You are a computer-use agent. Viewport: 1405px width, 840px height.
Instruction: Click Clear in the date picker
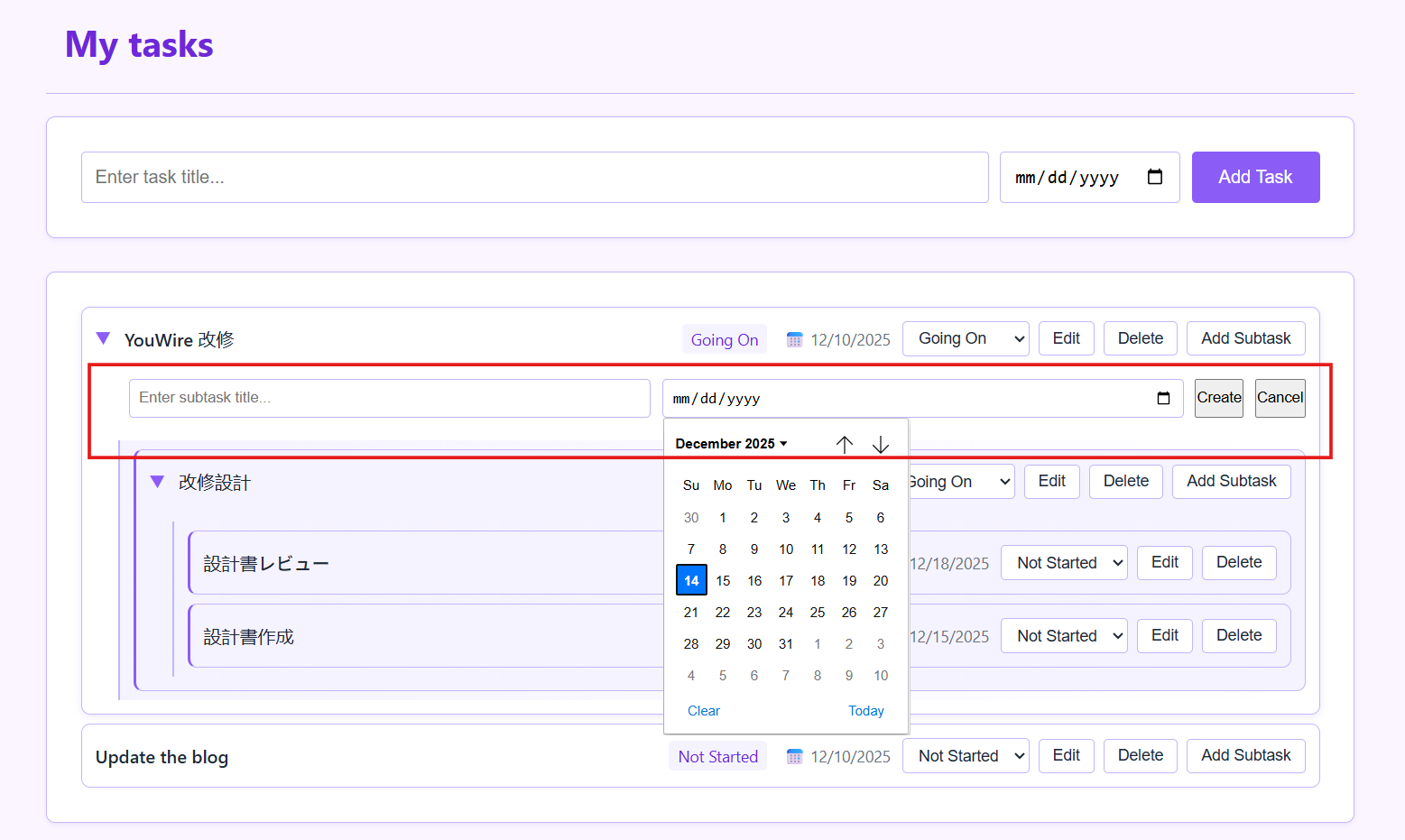(x=703, y=711)
